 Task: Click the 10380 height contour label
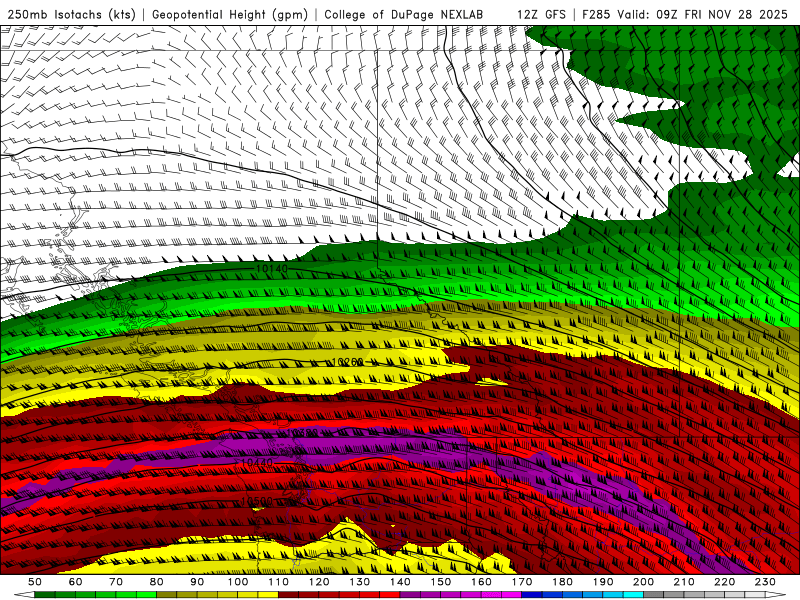click(x=302, y=433)
